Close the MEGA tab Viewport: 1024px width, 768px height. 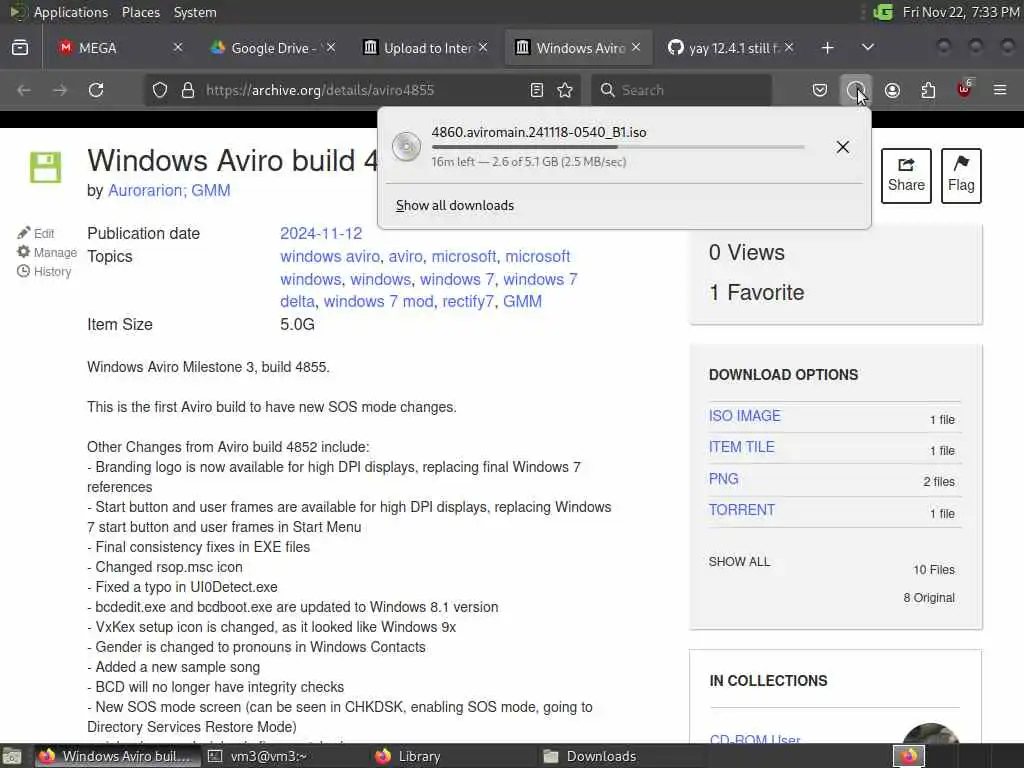click(x=178, y=48)
